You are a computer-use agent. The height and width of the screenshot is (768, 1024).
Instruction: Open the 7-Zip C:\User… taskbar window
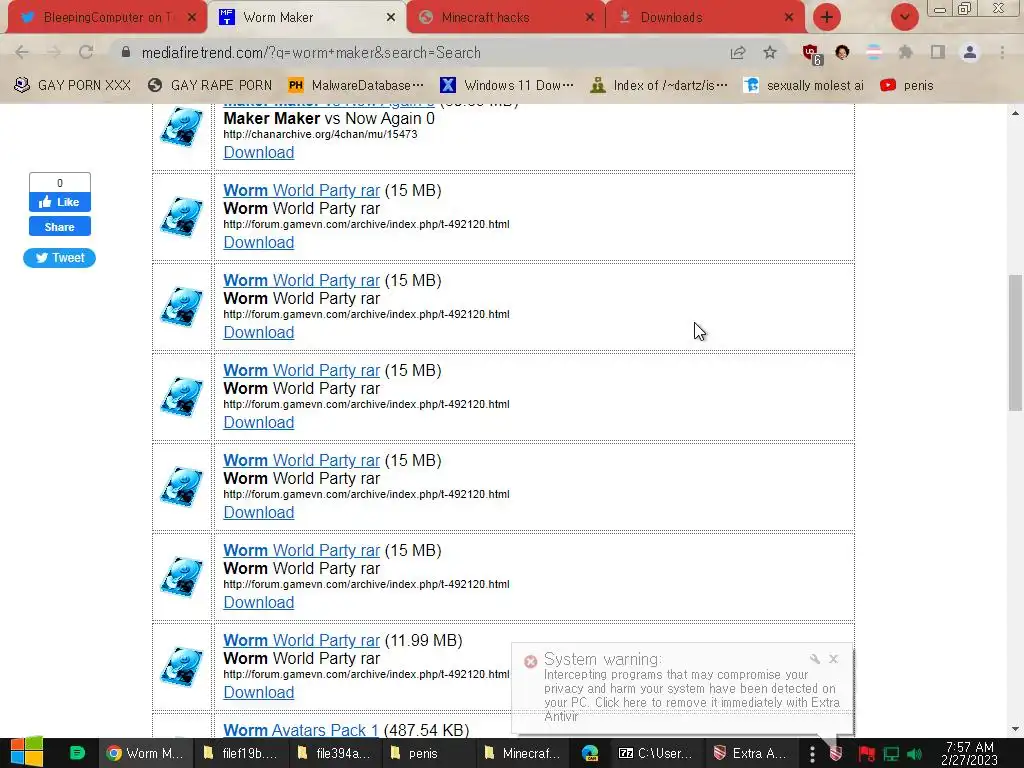(x=656, y=753)
